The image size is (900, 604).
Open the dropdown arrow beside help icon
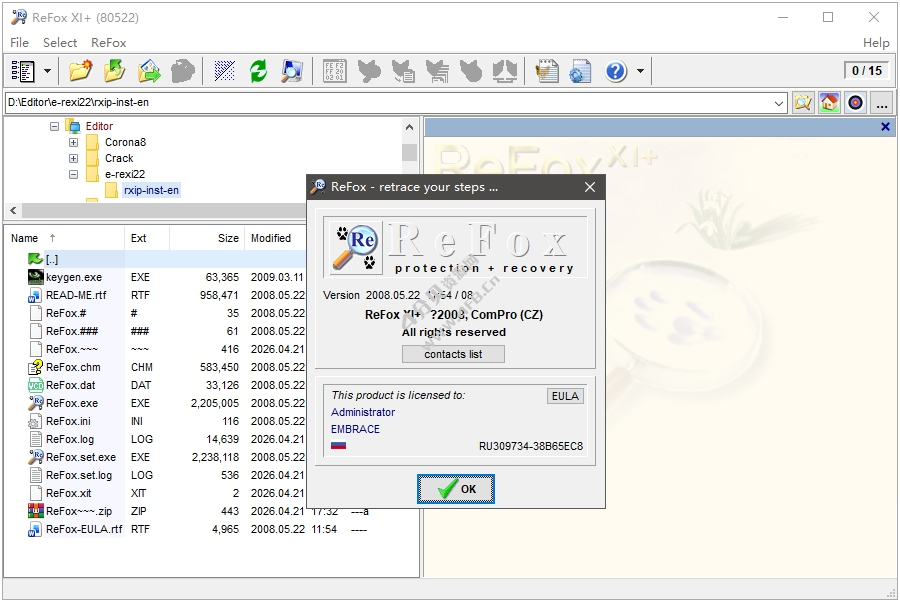(x=641, y=71)
